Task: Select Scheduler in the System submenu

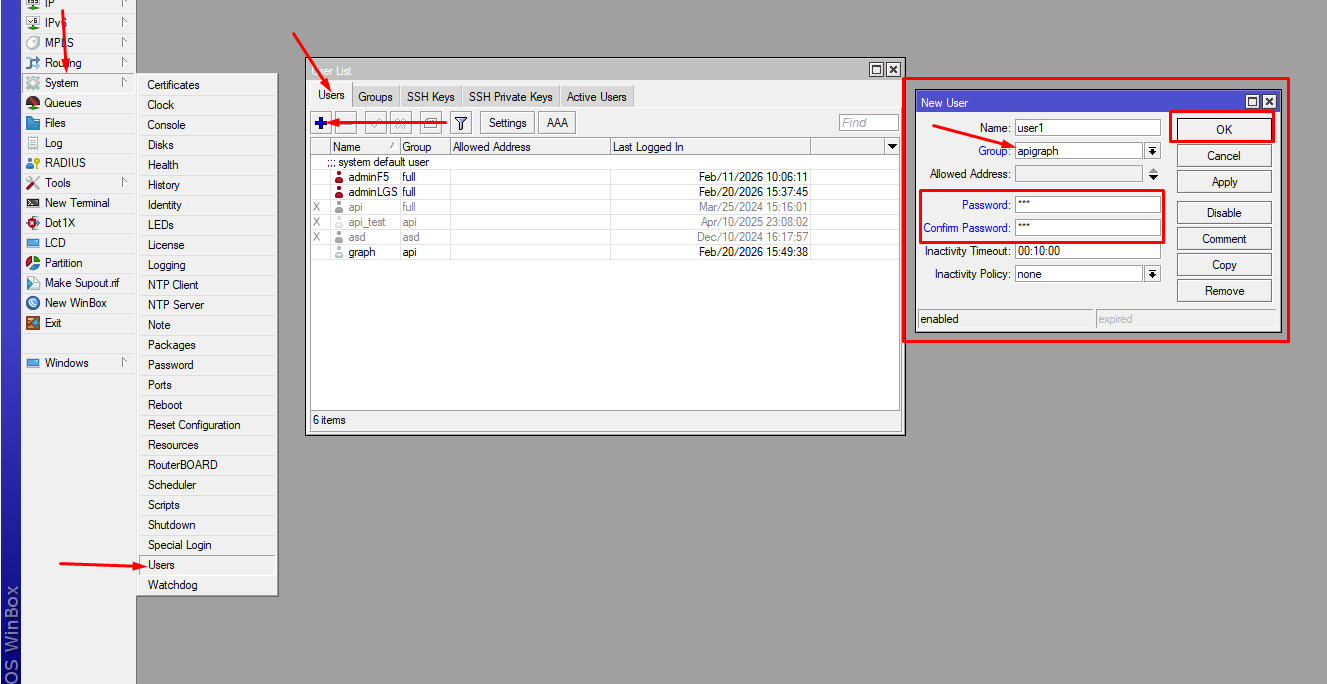Action: pyautogui.click(x=172, y=485)
